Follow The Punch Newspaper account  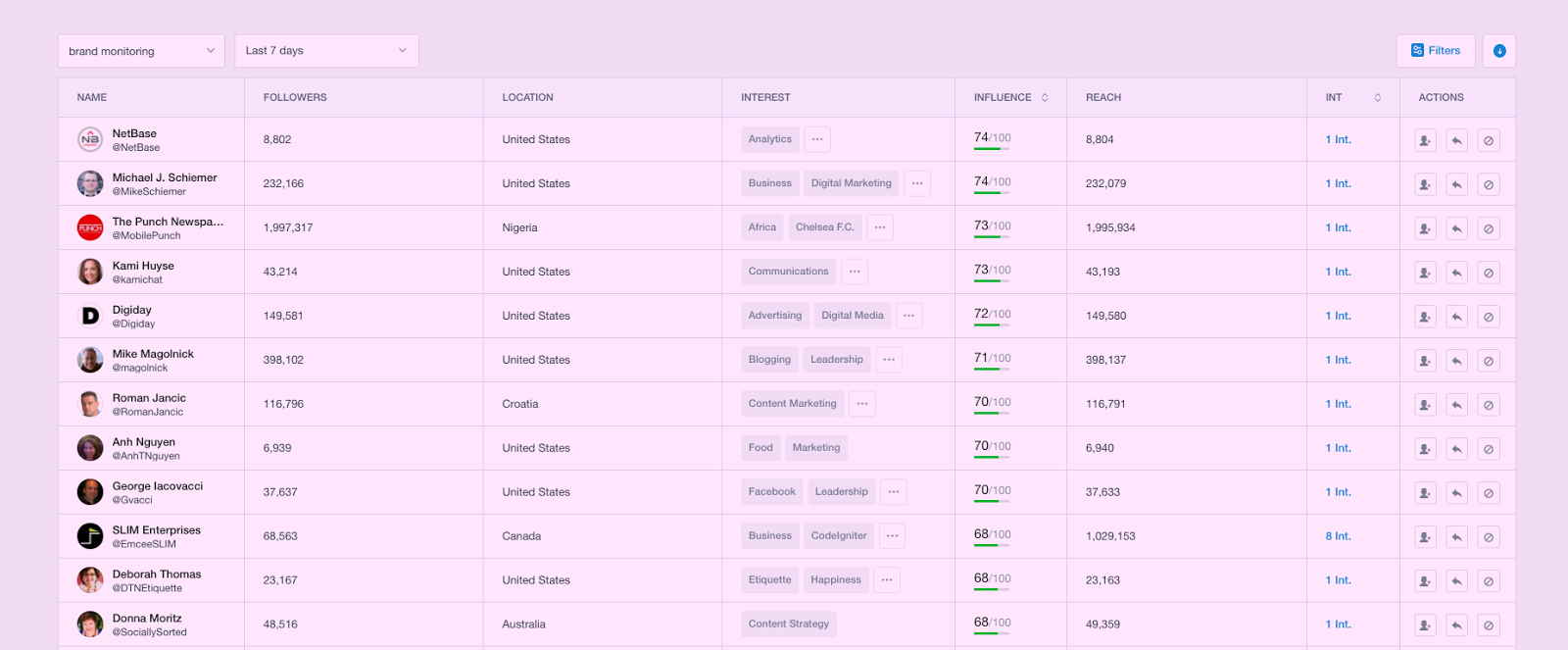(1425, 228)
